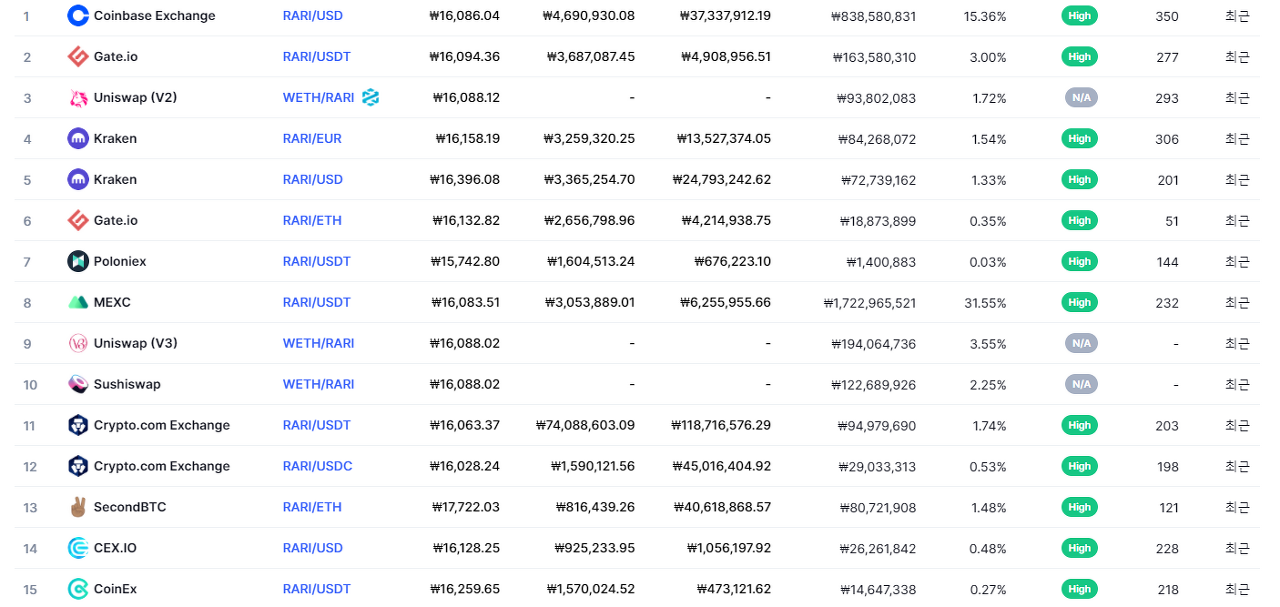Click the blue icon beside WETH/RARI in row 3
The height and width of the screenshot is (607, 1280).
click(371, 97)
